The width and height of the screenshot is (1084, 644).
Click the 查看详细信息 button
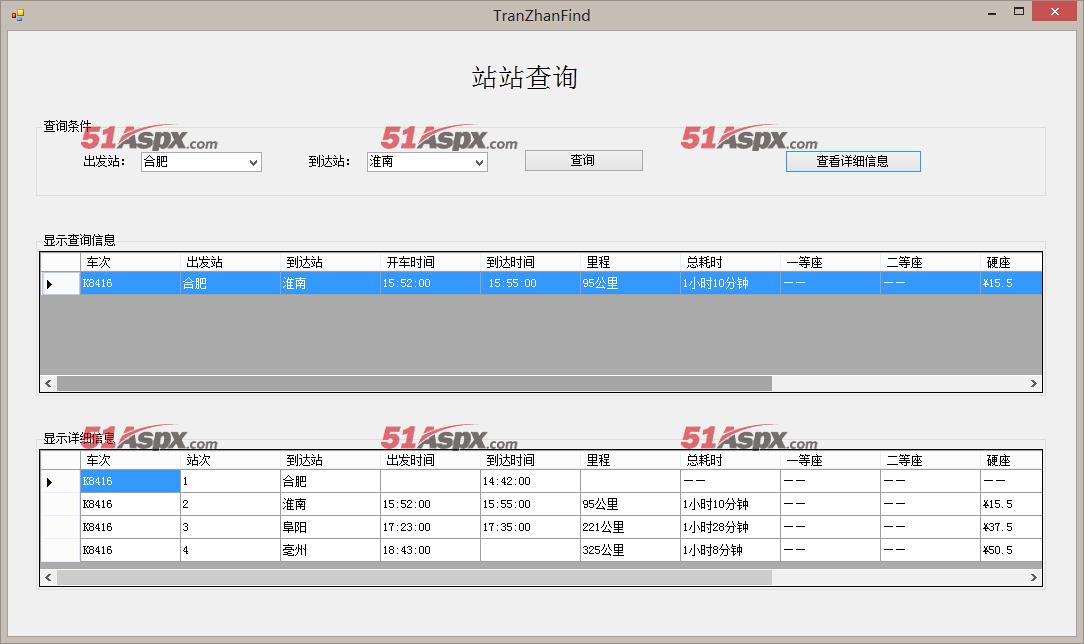tap(852, 161)
